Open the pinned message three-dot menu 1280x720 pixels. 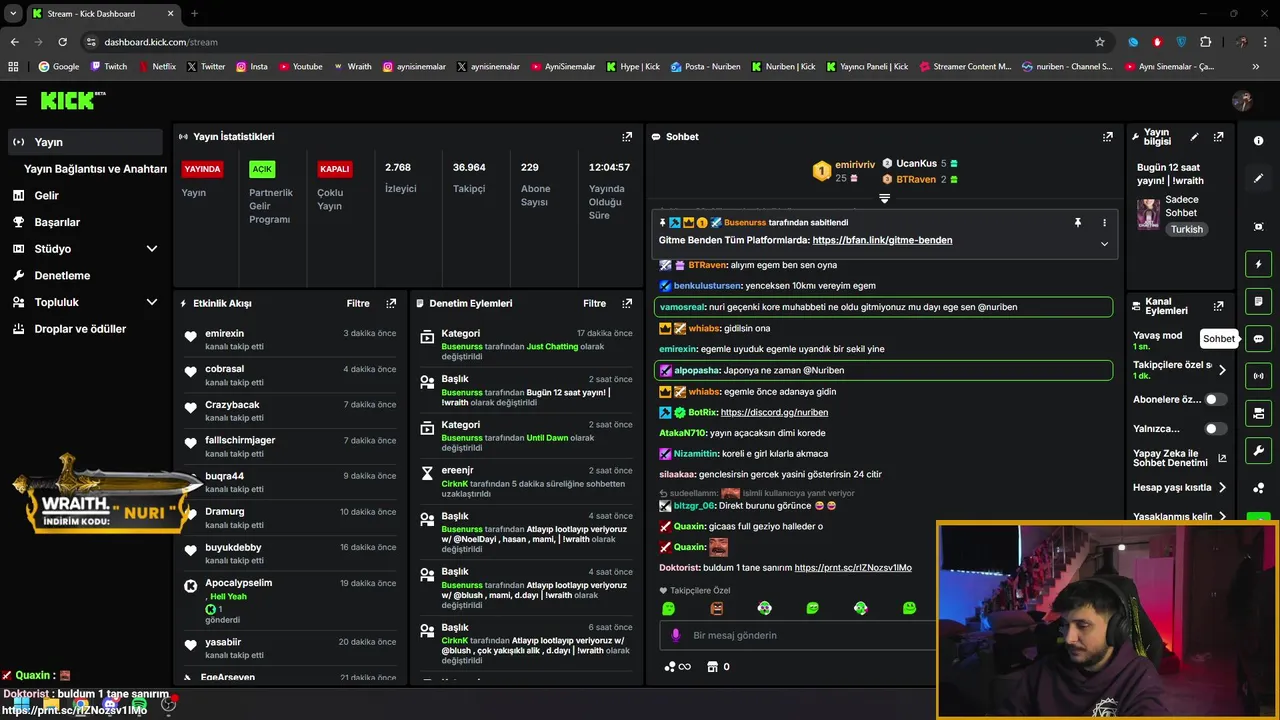pos(1104,222)
